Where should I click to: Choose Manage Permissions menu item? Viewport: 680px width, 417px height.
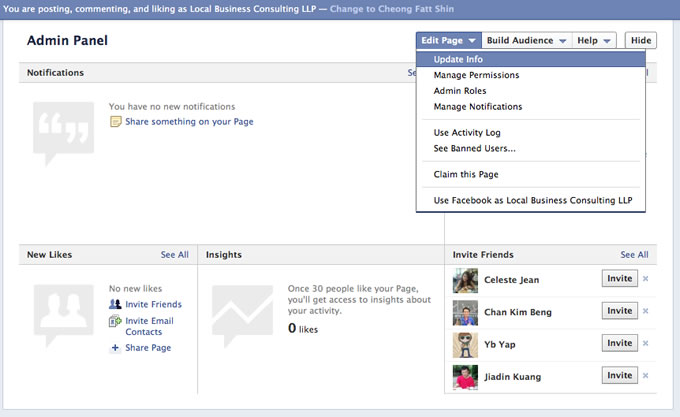coord(531,75)
